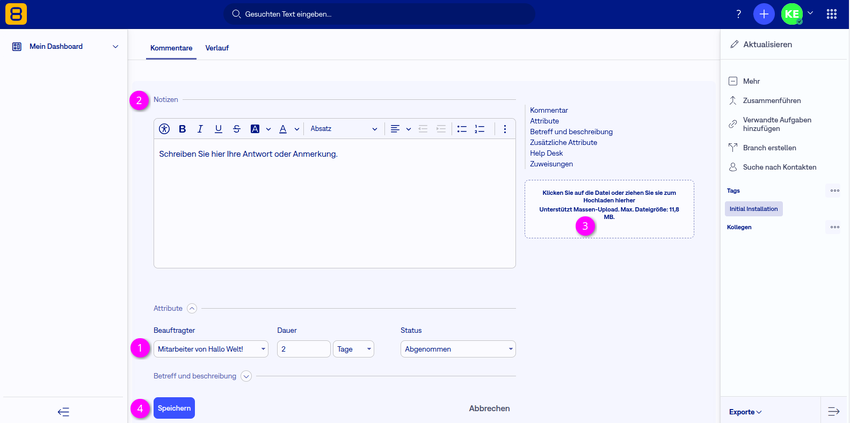
Task: Open the Tage duration unit dropdown
Action: click(x=353, y=349)
